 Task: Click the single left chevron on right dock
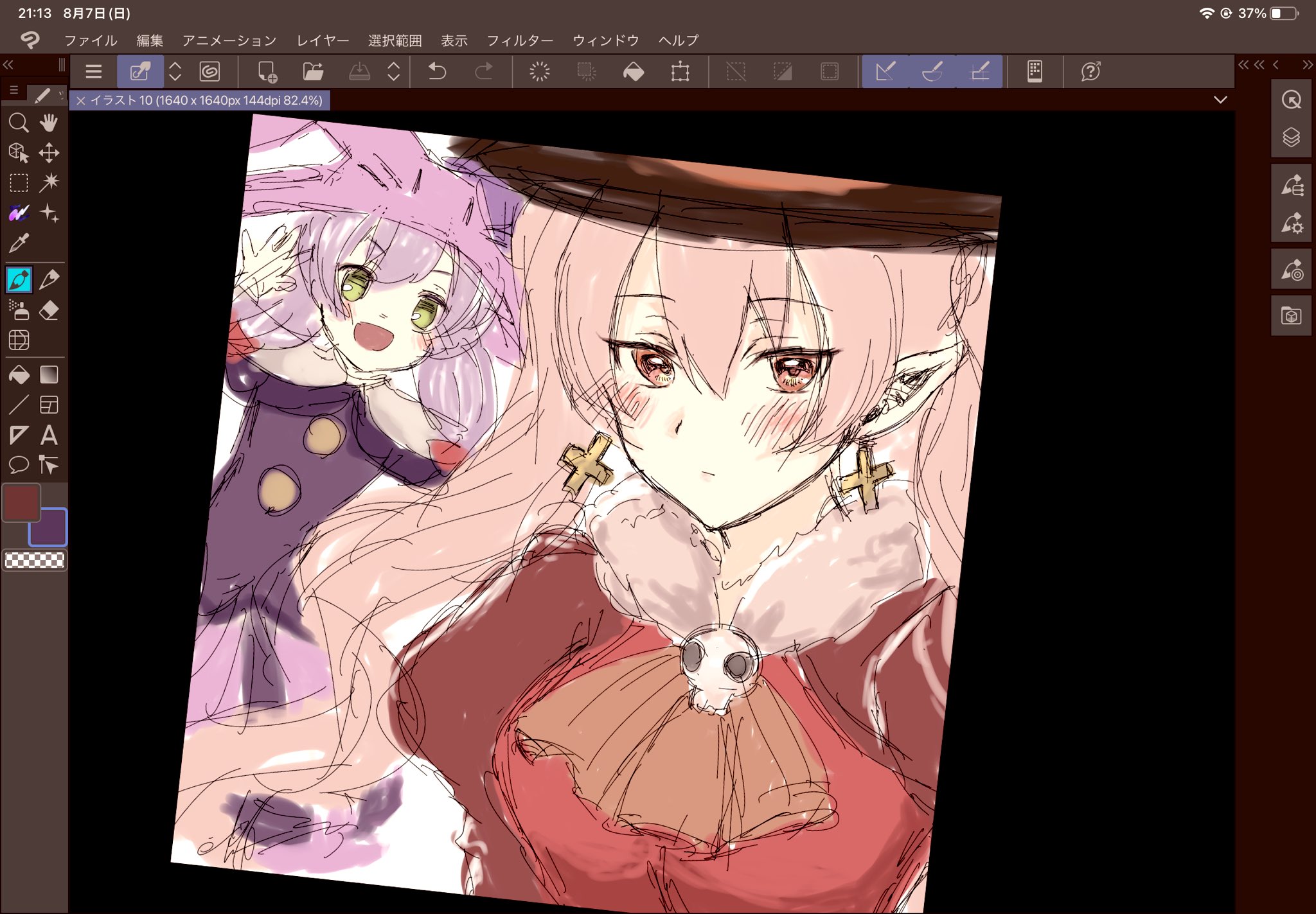coord(1276,64)
